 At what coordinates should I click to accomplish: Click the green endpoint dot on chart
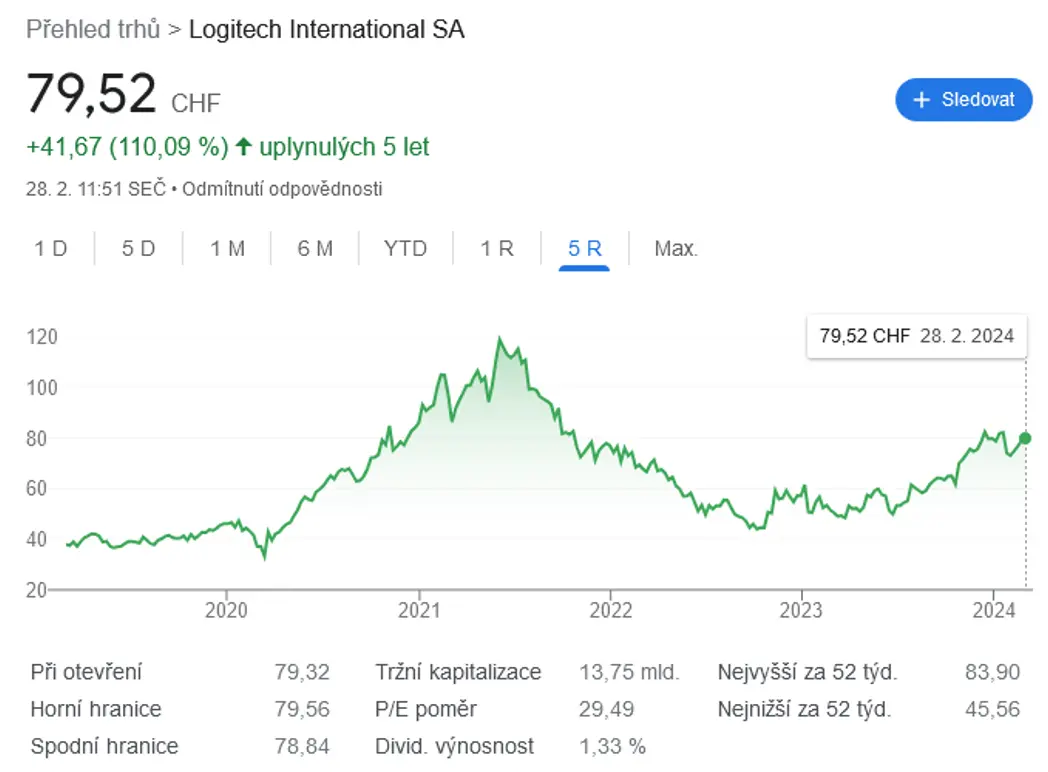(1025, 438)
